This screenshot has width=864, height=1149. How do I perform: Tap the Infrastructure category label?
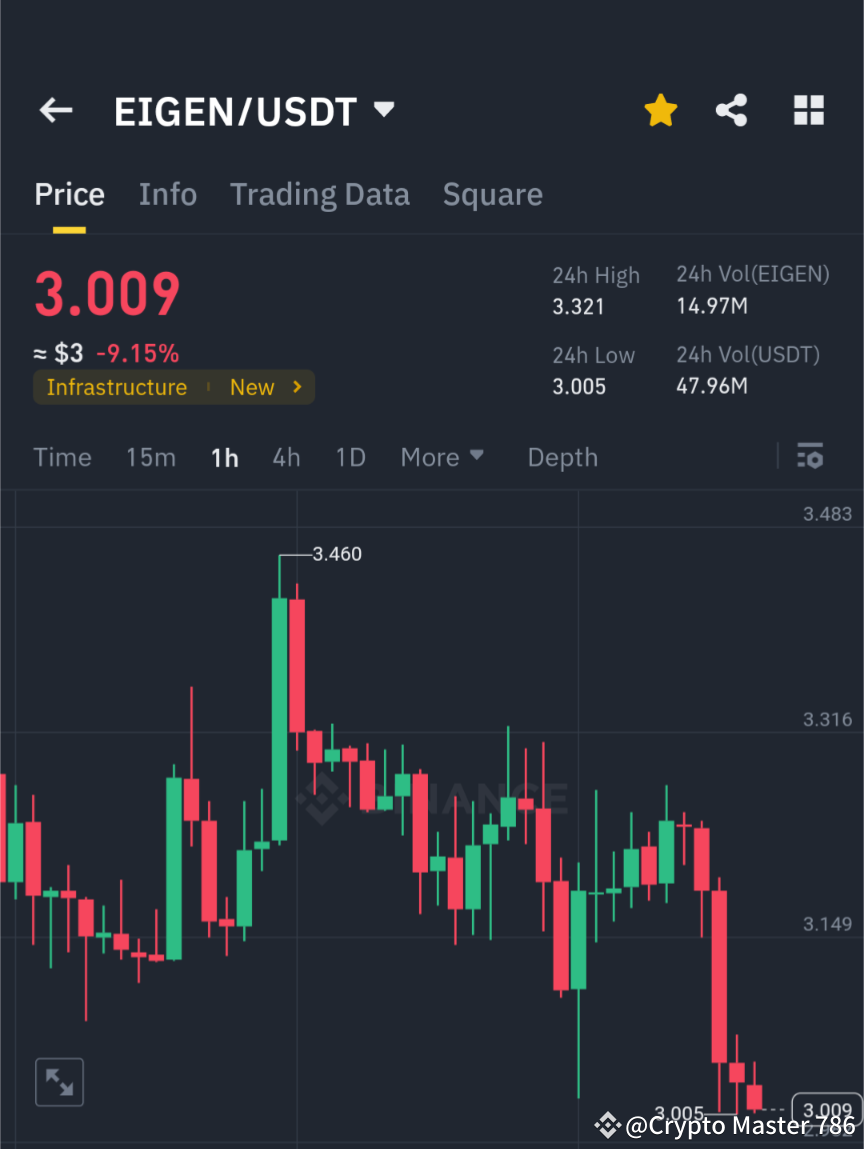117,387
